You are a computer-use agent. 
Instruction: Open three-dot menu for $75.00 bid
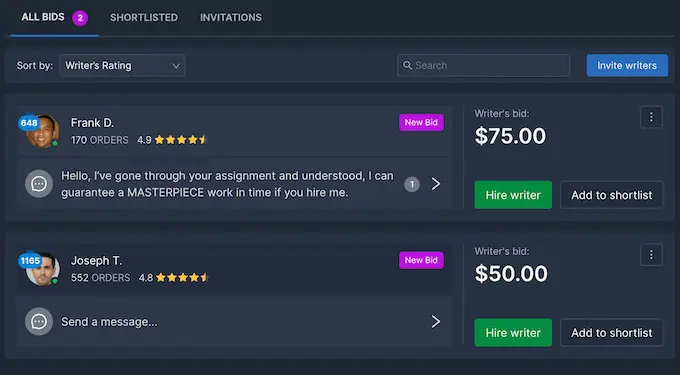click(651, 117)
